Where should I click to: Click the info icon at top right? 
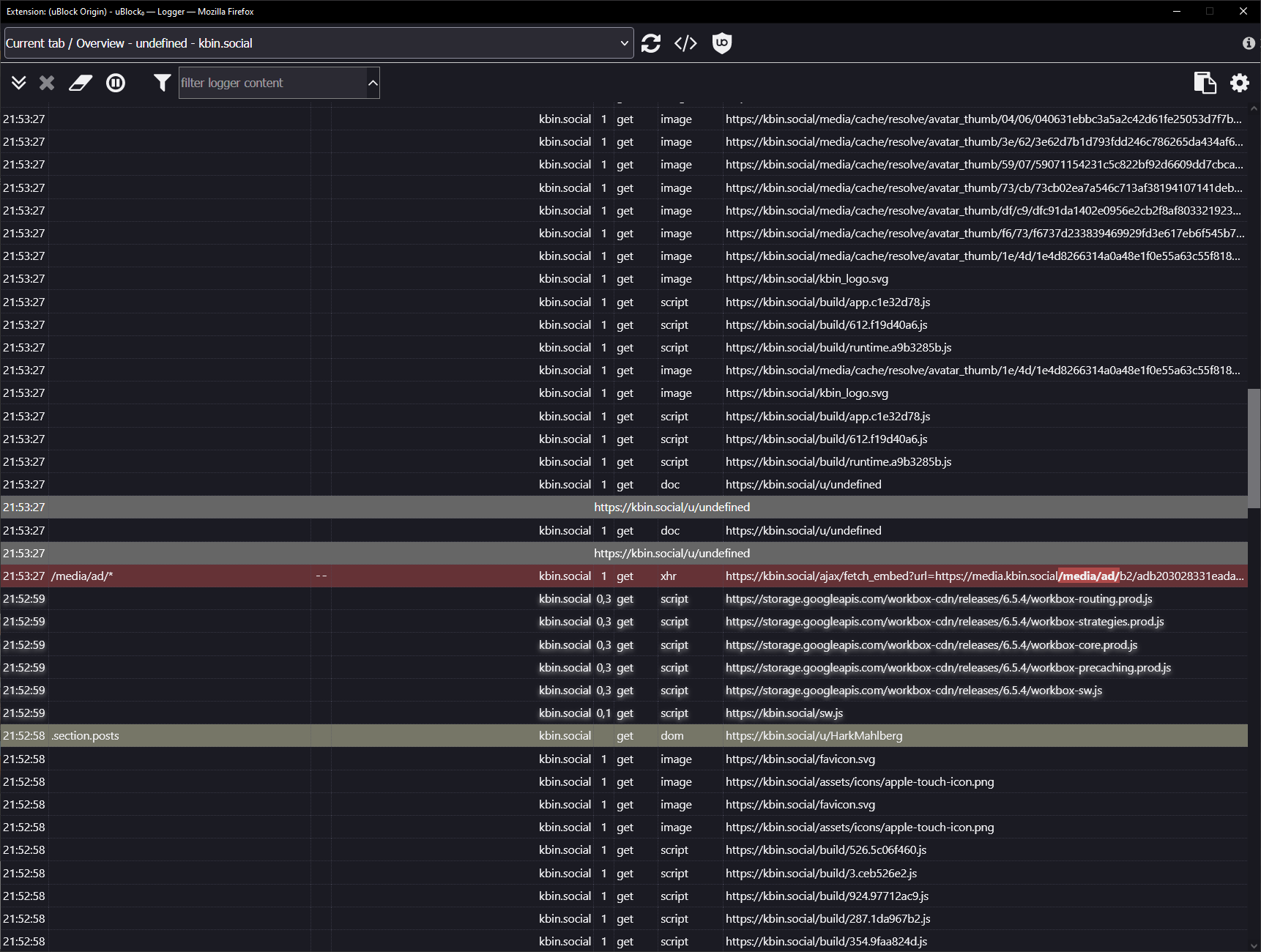1249,43
